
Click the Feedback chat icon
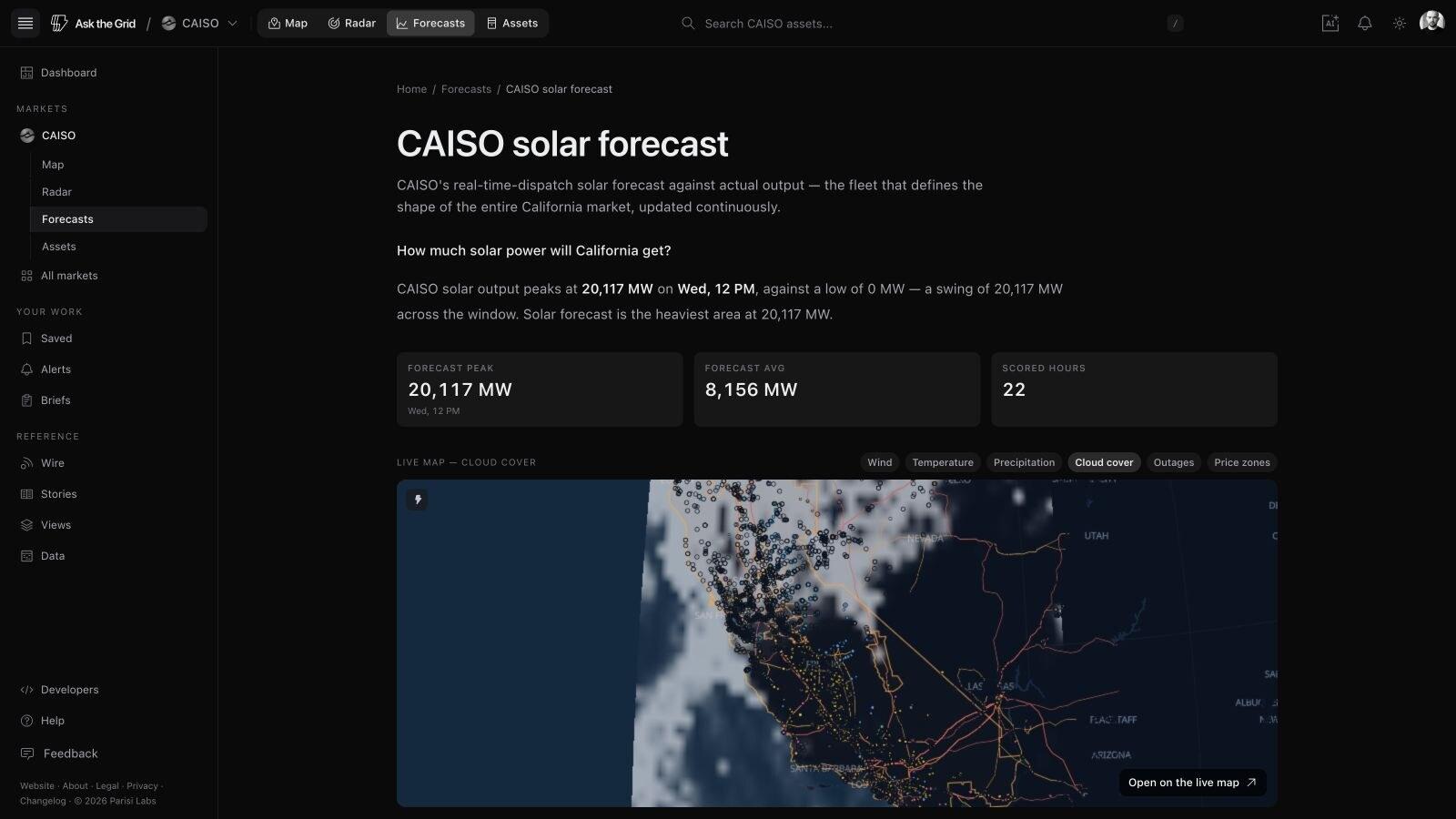(x=26, y=753)
